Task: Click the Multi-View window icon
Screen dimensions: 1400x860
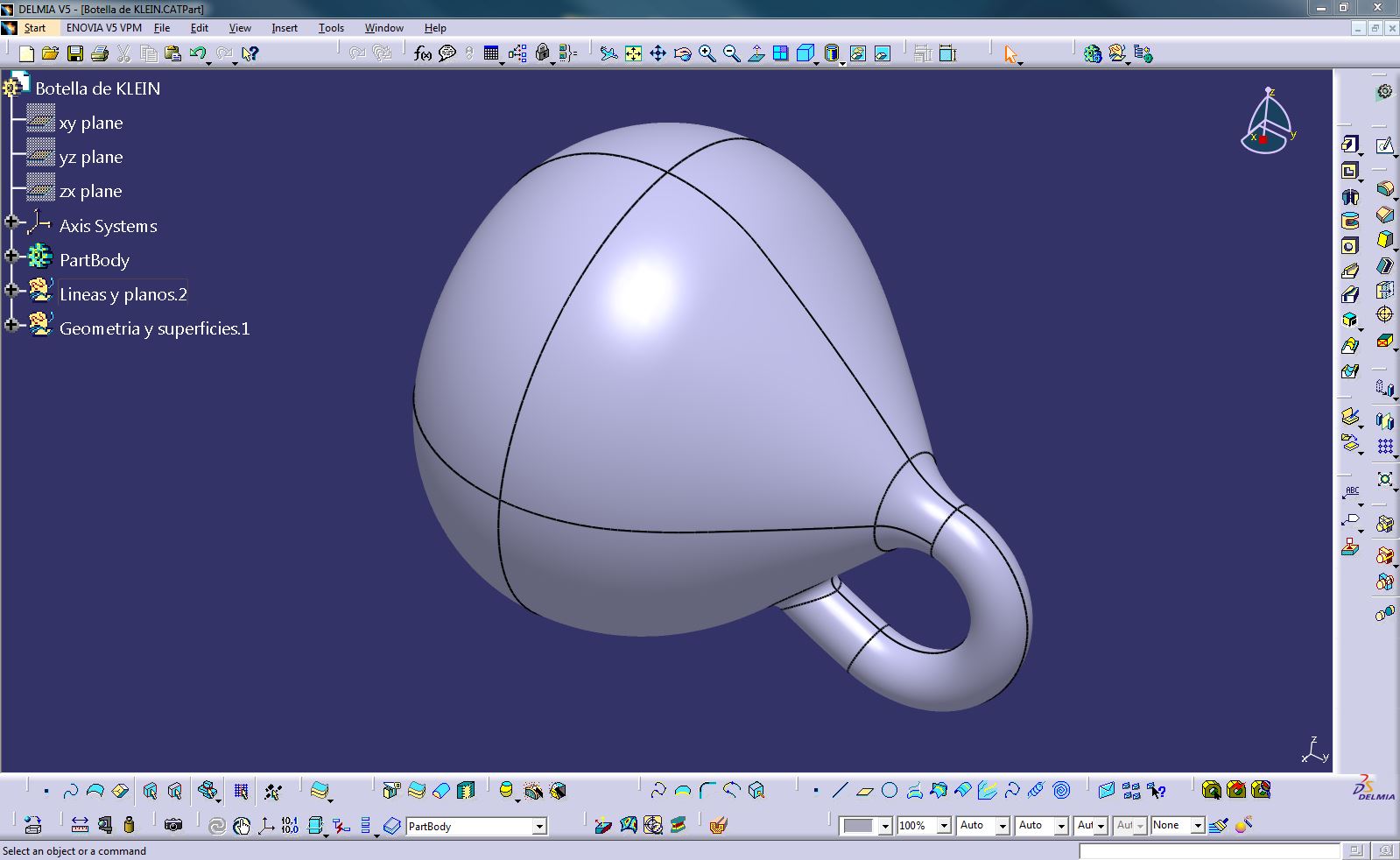Action: point(780,53)
